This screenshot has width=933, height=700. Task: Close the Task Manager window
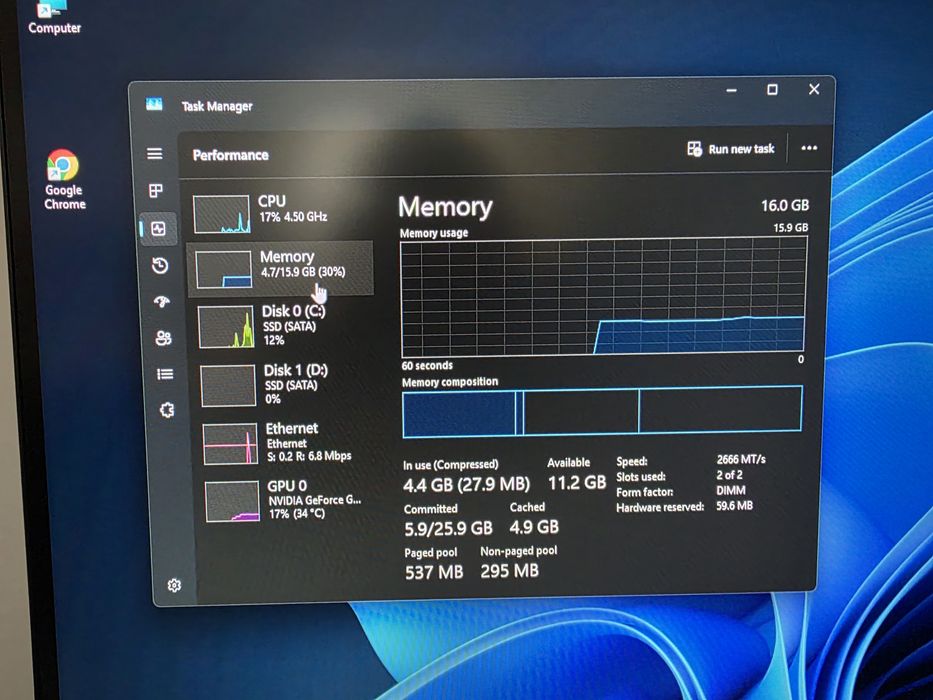814,89
